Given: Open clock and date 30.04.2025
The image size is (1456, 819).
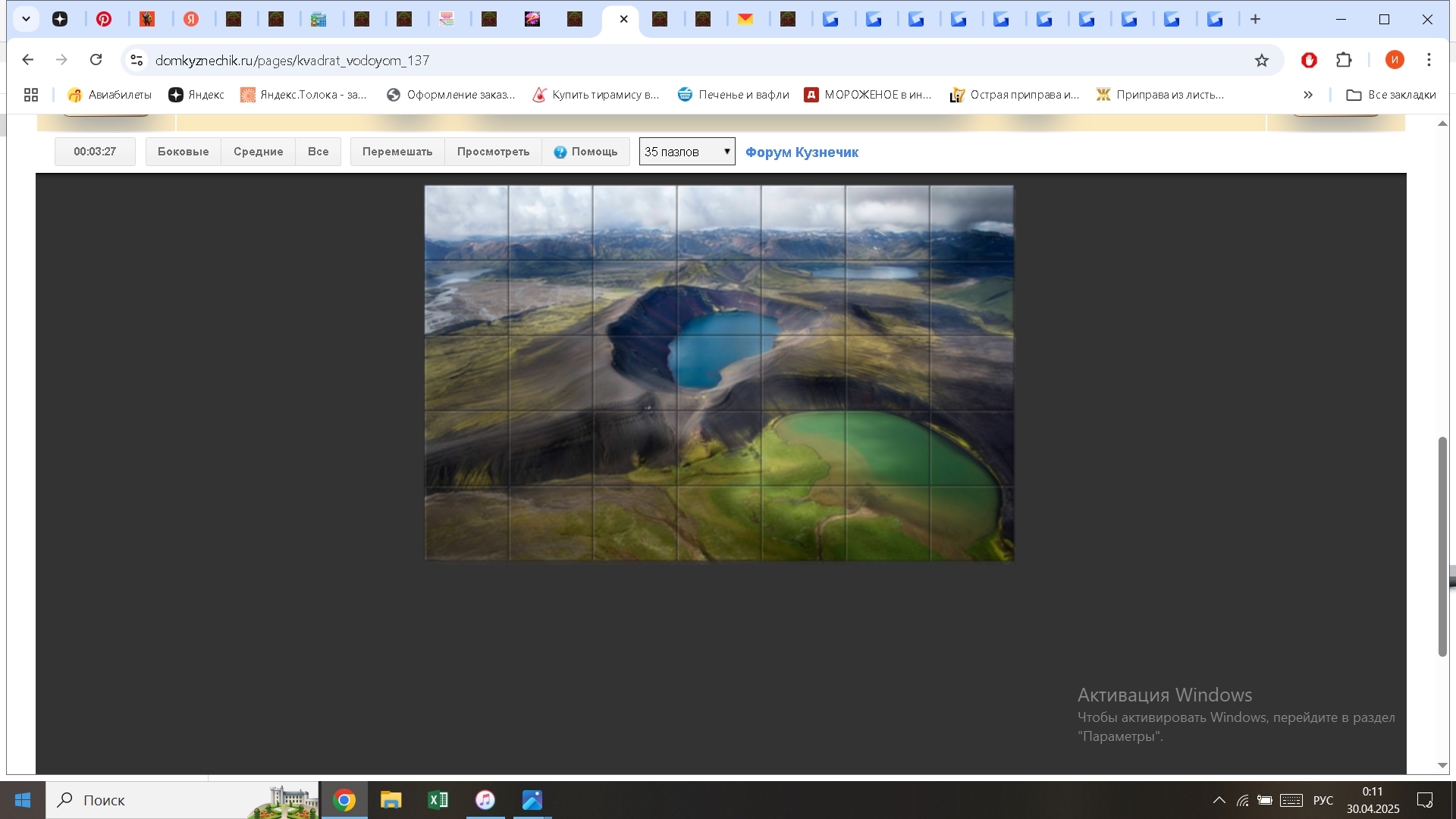Looking at the screenshot, I should (x=1373, y=800).
